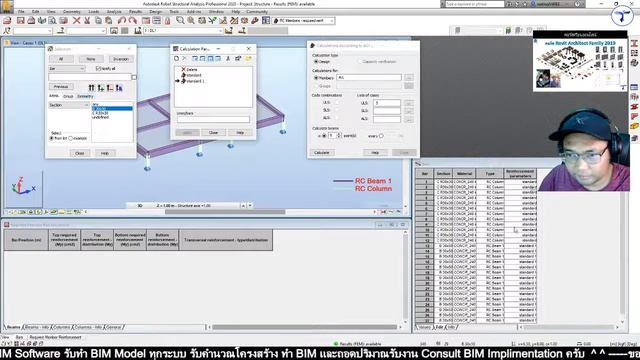Viewport: 640px width, 360px height.
Task: Switch to the Geometry tab in Selection dialog
Action: tap(85, 96)
